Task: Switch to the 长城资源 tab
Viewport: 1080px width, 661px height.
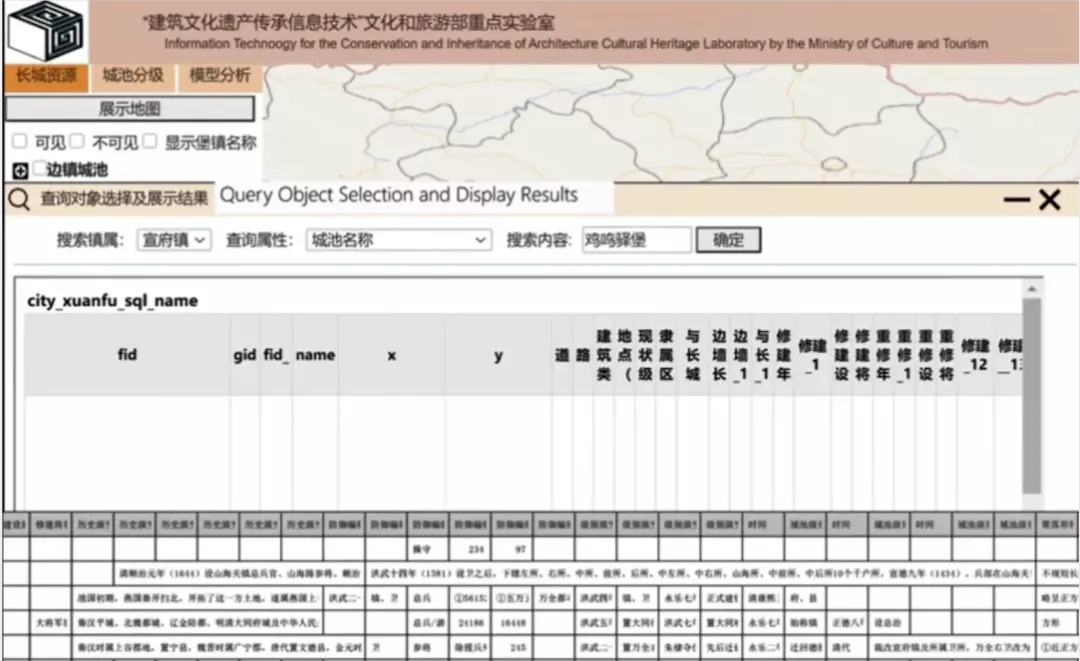Action: coord(45,76)
